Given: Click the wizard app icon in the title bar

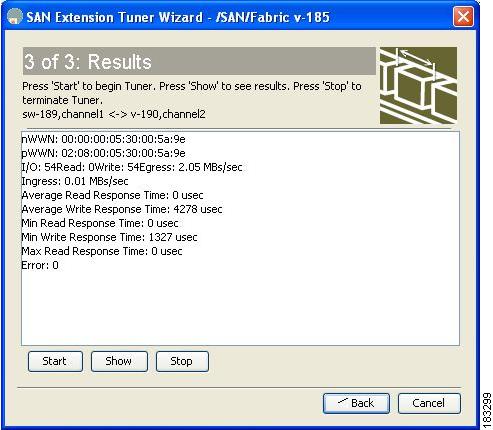Looking at the screenshot, I should (15, 17).
